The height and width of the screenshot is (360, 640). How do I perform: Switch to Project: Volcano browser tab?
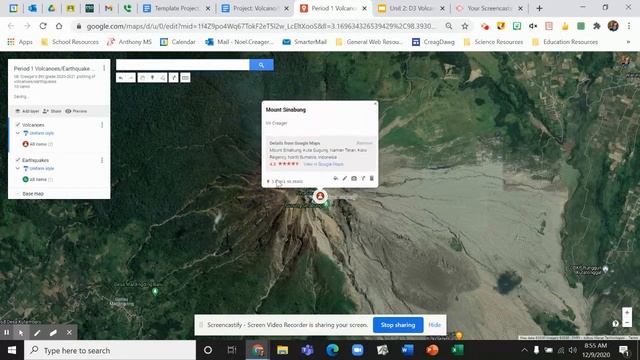point(255,8)
